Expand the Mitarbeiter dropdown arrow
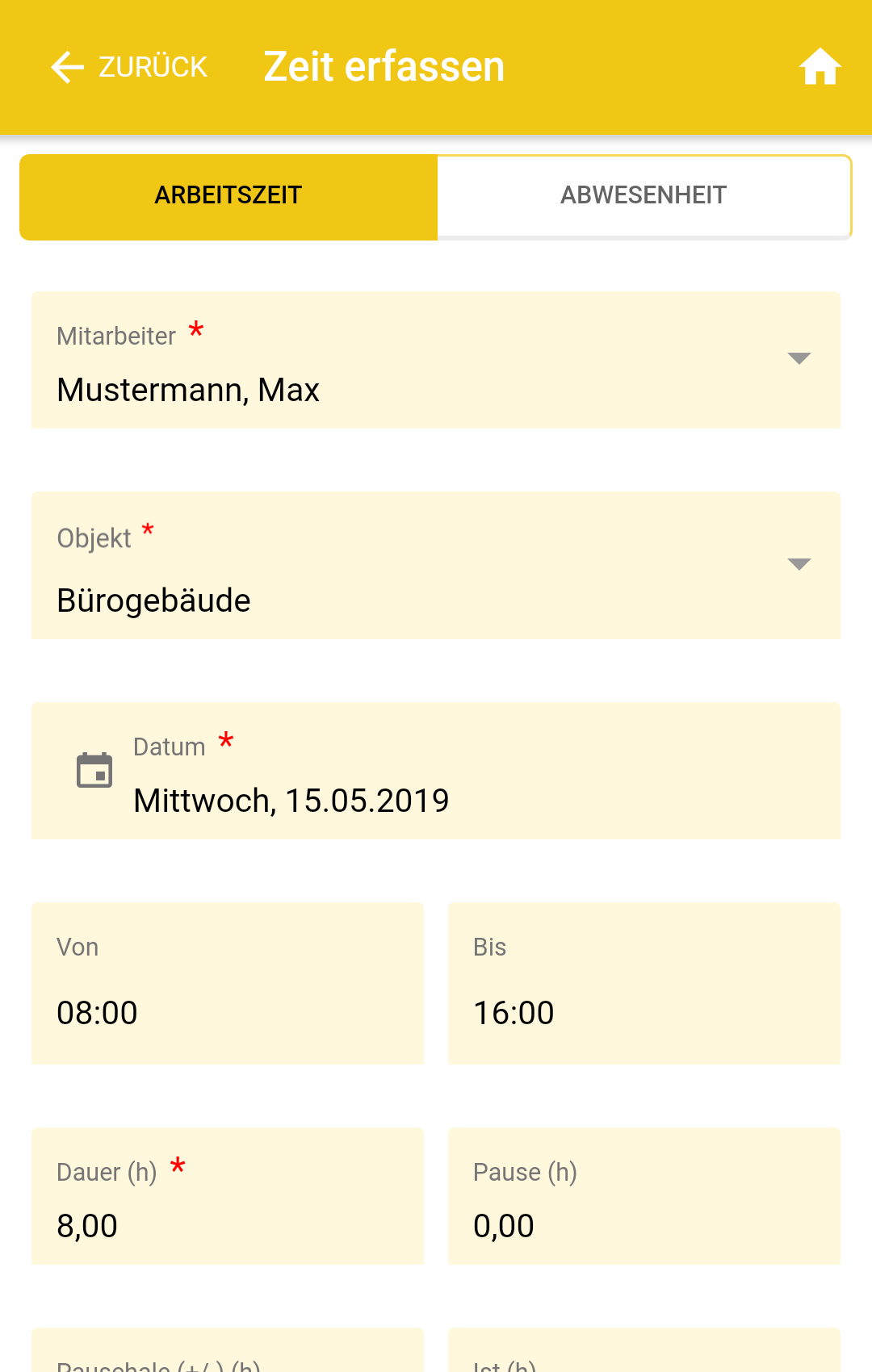The height and width of the screenshot is (1372, 872). (x=799, y=359)
